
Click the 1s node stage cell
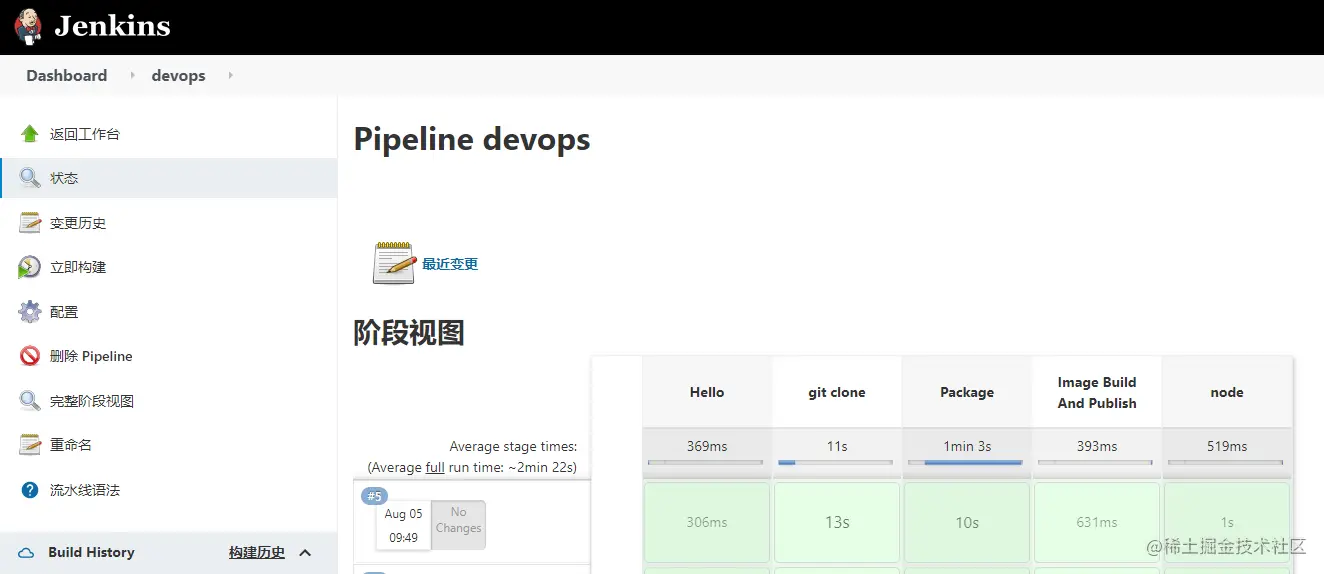click(x=1227, y=522)
